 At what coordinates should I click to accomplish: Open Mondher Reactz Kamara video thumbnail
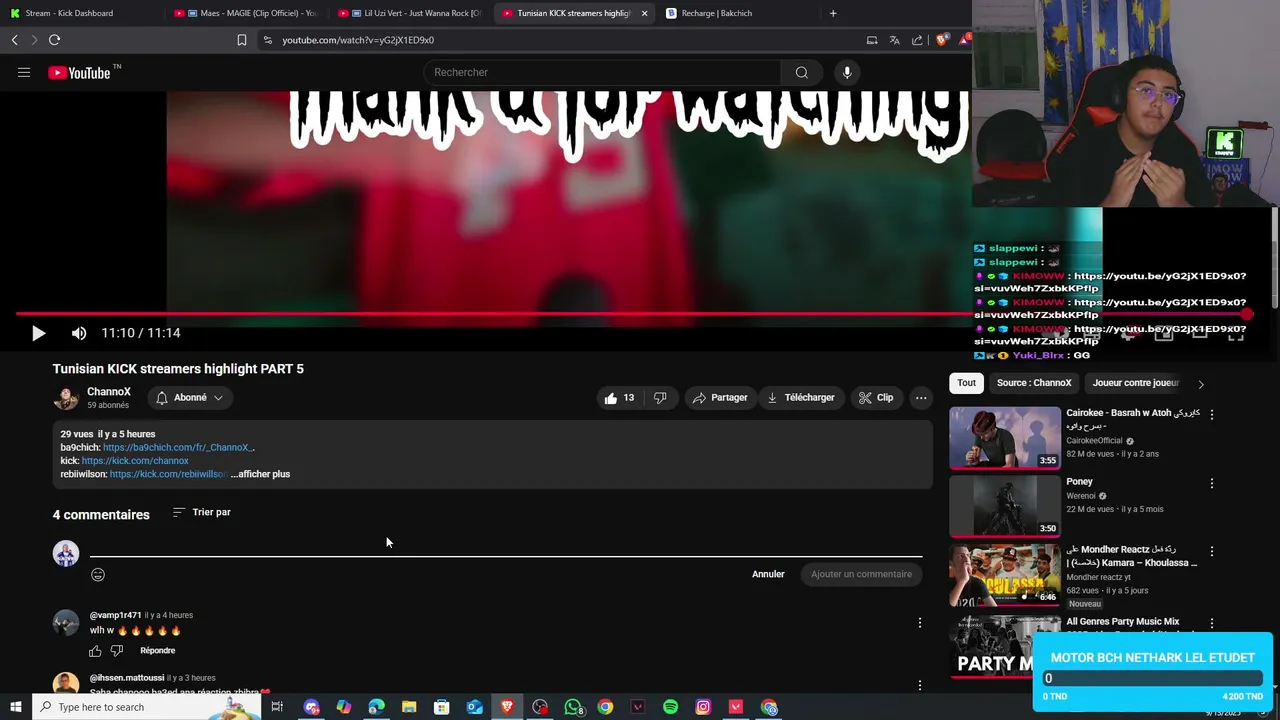tap(1005, 575)
